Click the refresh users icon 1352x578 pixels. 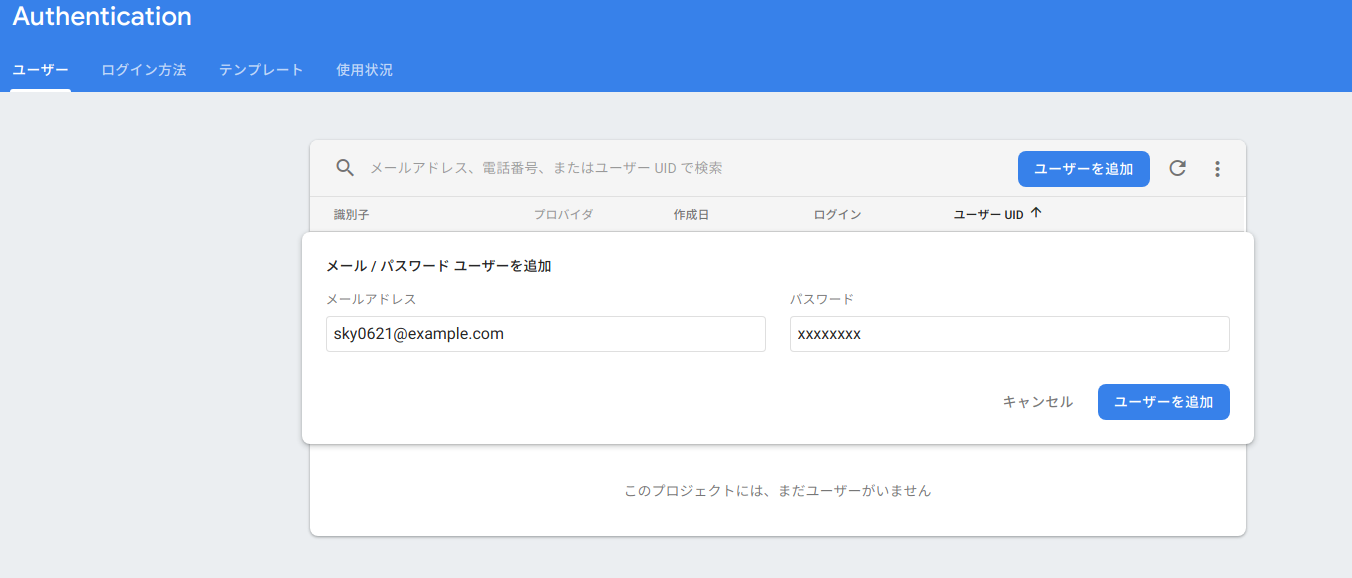coord(1177,168)
